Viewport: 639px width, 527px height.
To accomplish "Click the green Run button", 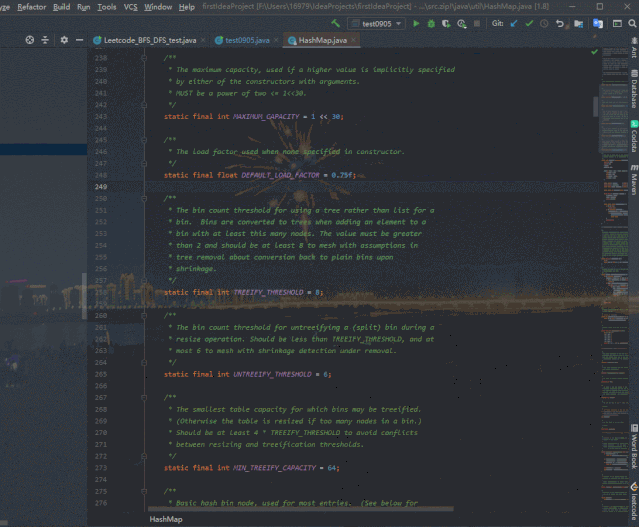I will (417, 23).
